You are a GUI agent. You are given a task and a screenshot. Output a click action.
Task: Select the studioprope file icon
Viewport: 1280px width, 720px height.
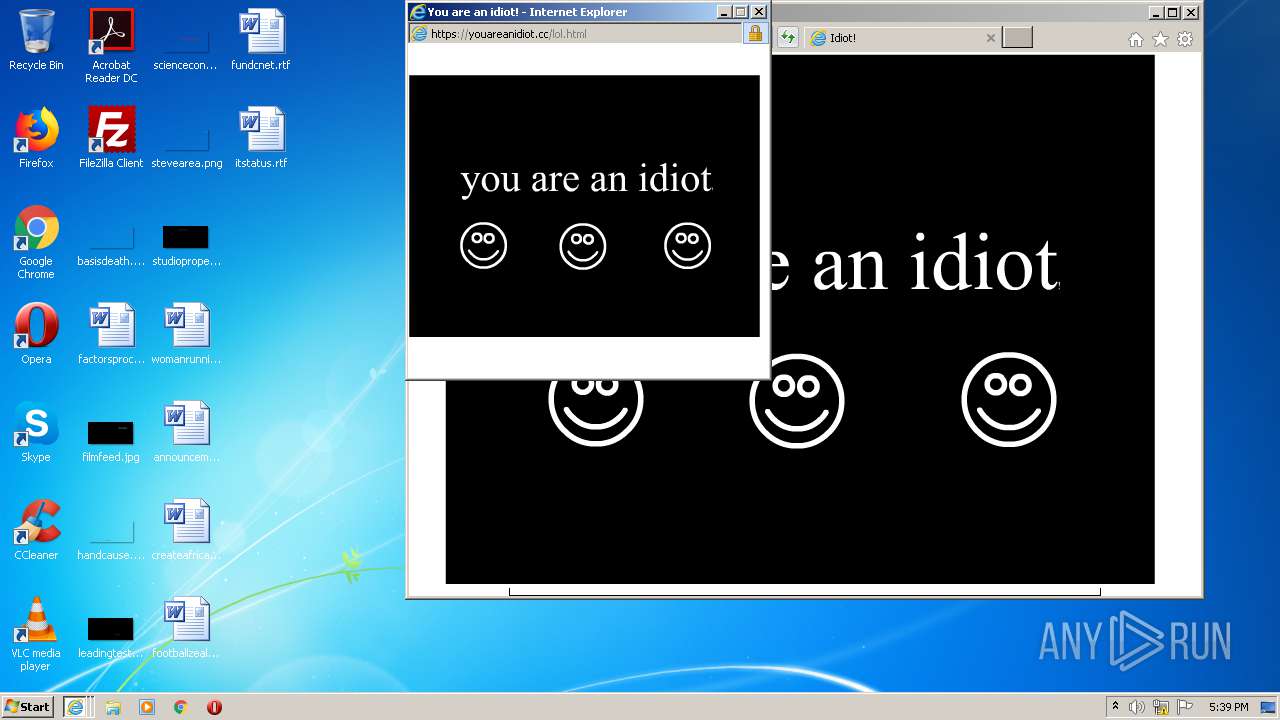[186, 242]
